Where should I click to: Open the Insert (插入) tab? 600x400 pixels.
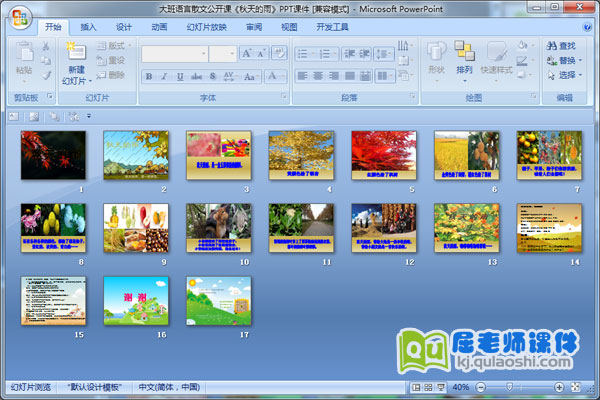coord(88,27)
